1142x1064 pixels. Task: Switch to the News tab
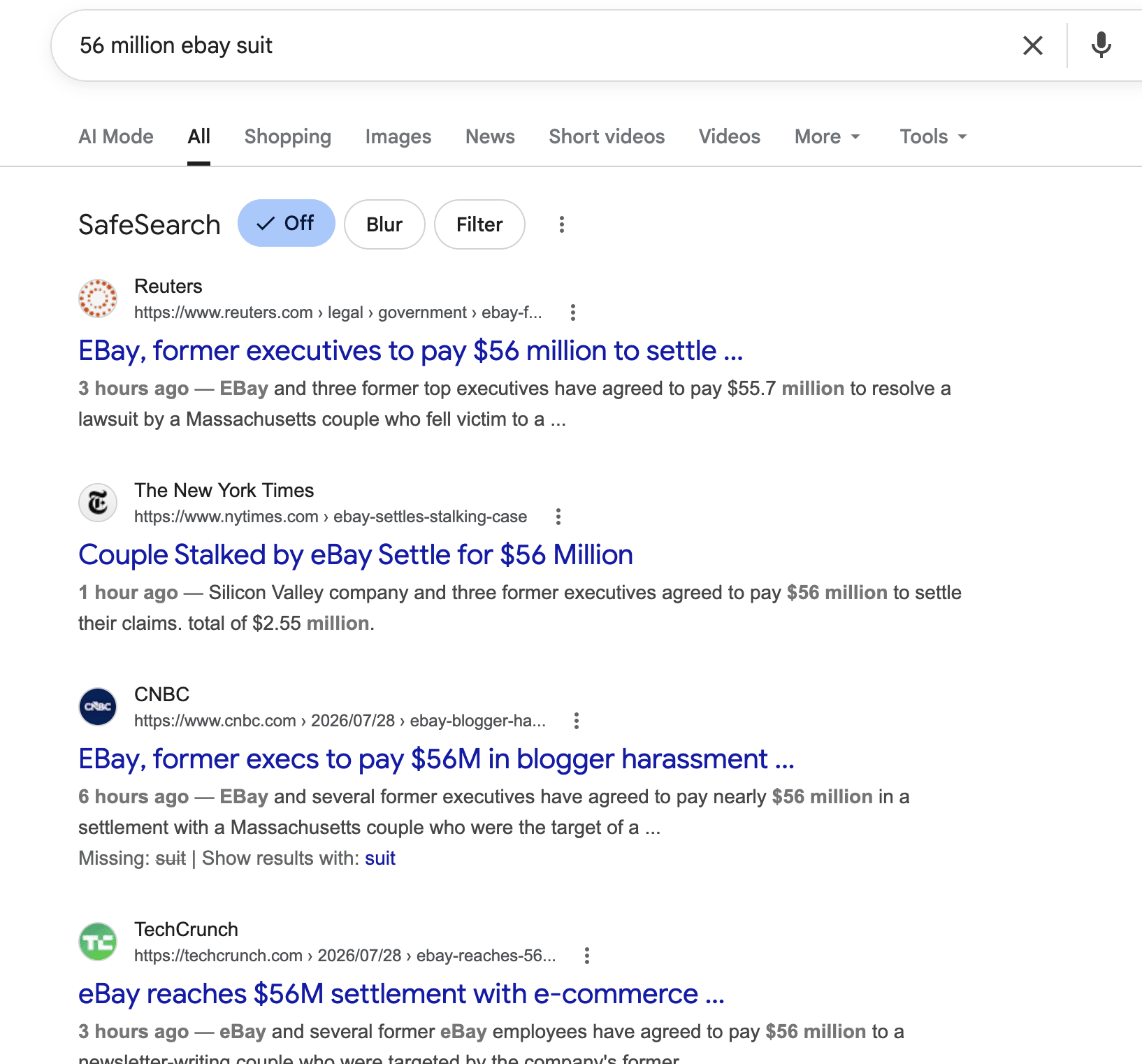pyautogui.click(x=490, y=136)
